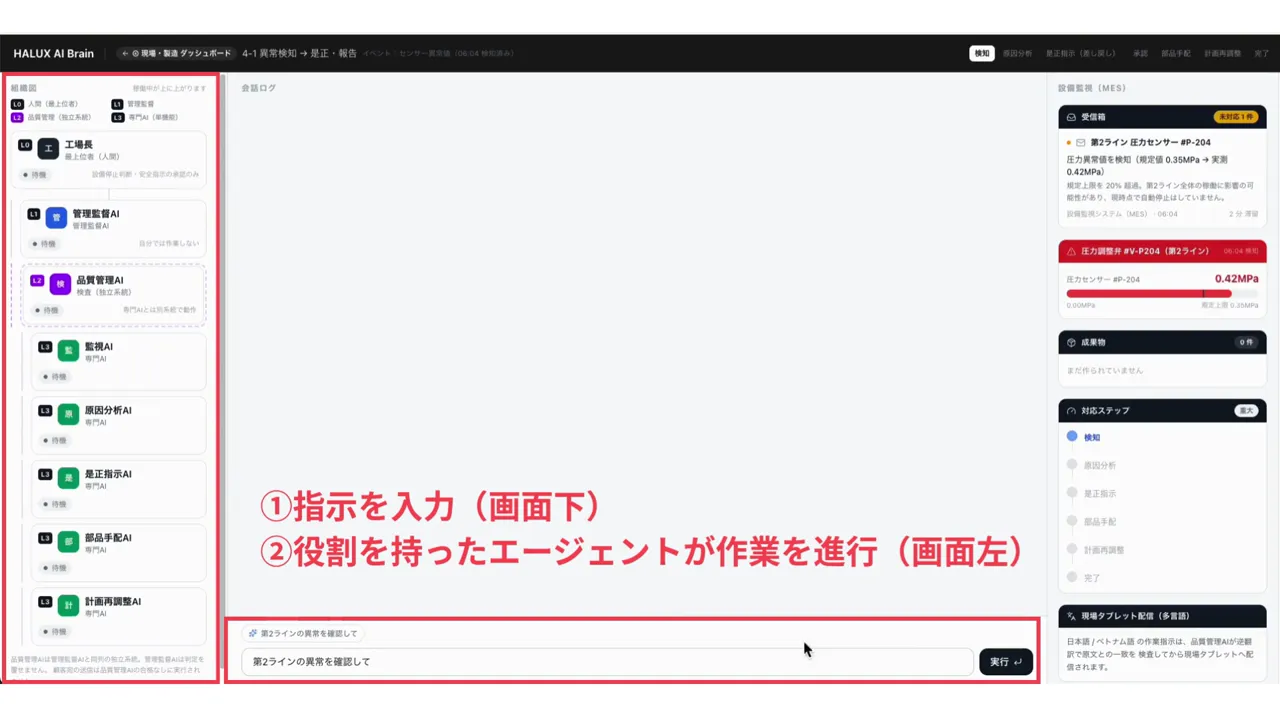Click the L0 badge on the 工場長 card
1280x720 pixels.
[x=25, y=145]
